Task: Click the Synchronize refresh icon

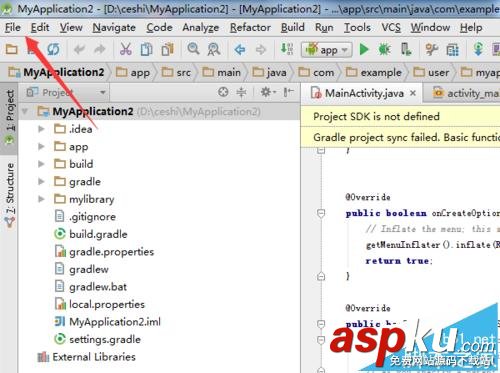Action: click(x=53, y=50)
